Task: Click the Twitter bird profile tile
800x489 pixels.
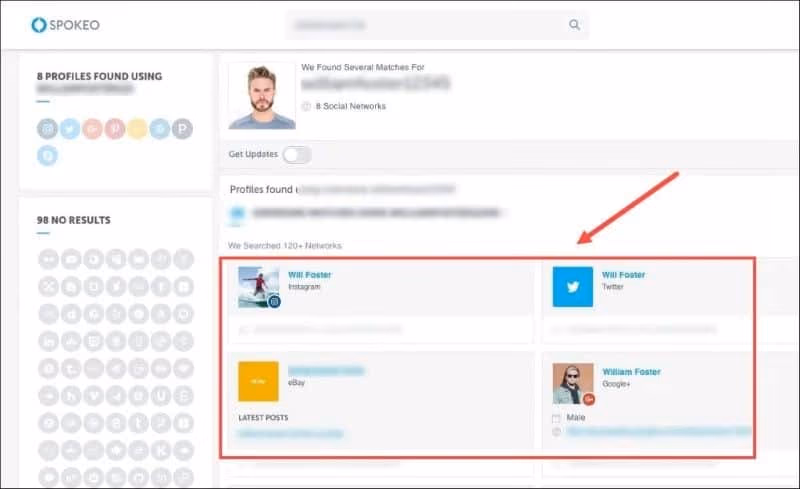Action: click(572, 286)
